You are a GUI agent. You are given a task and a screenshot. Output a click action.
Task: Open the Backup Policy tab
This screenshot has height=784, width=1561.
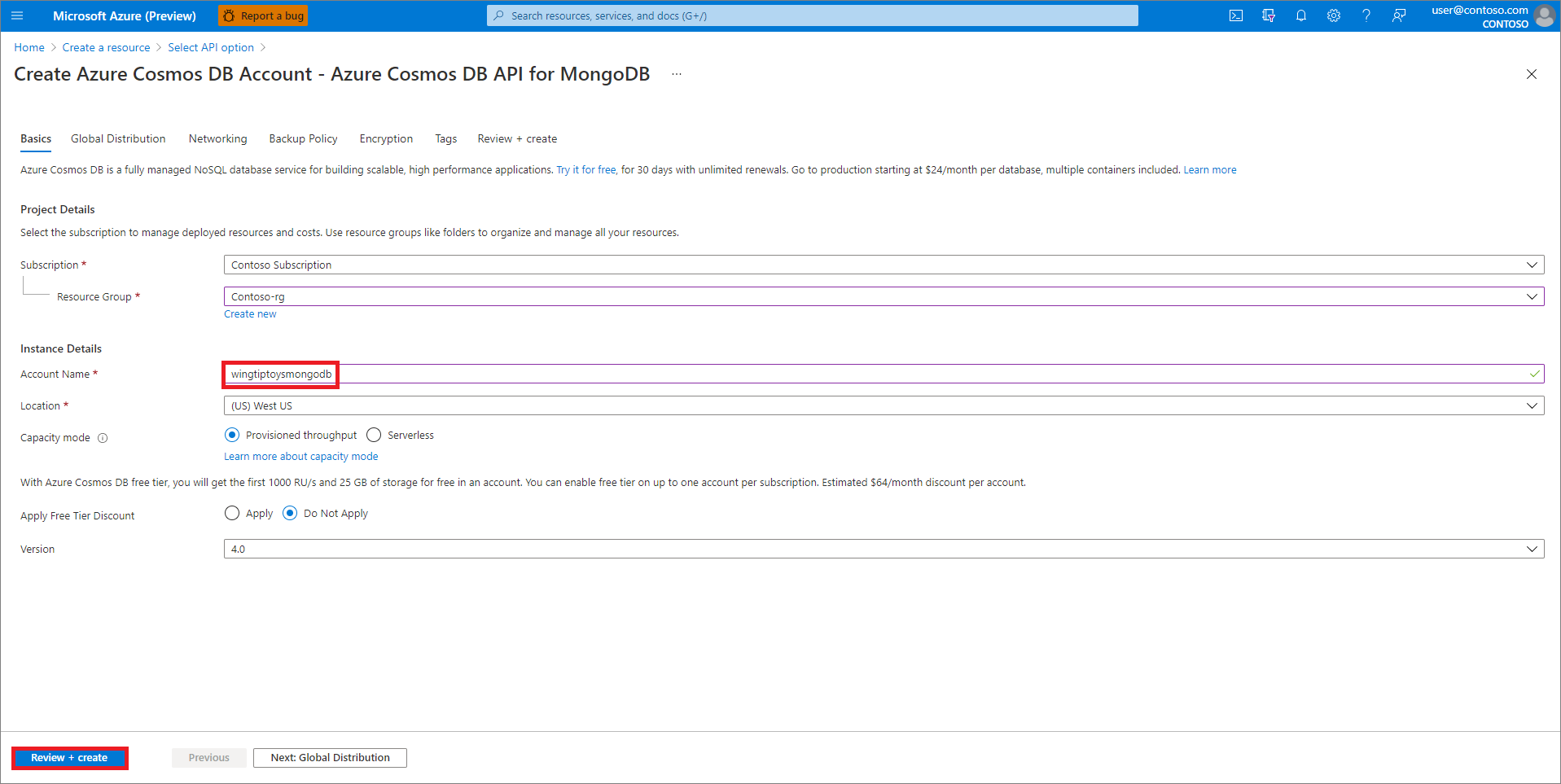coord(303,138)
